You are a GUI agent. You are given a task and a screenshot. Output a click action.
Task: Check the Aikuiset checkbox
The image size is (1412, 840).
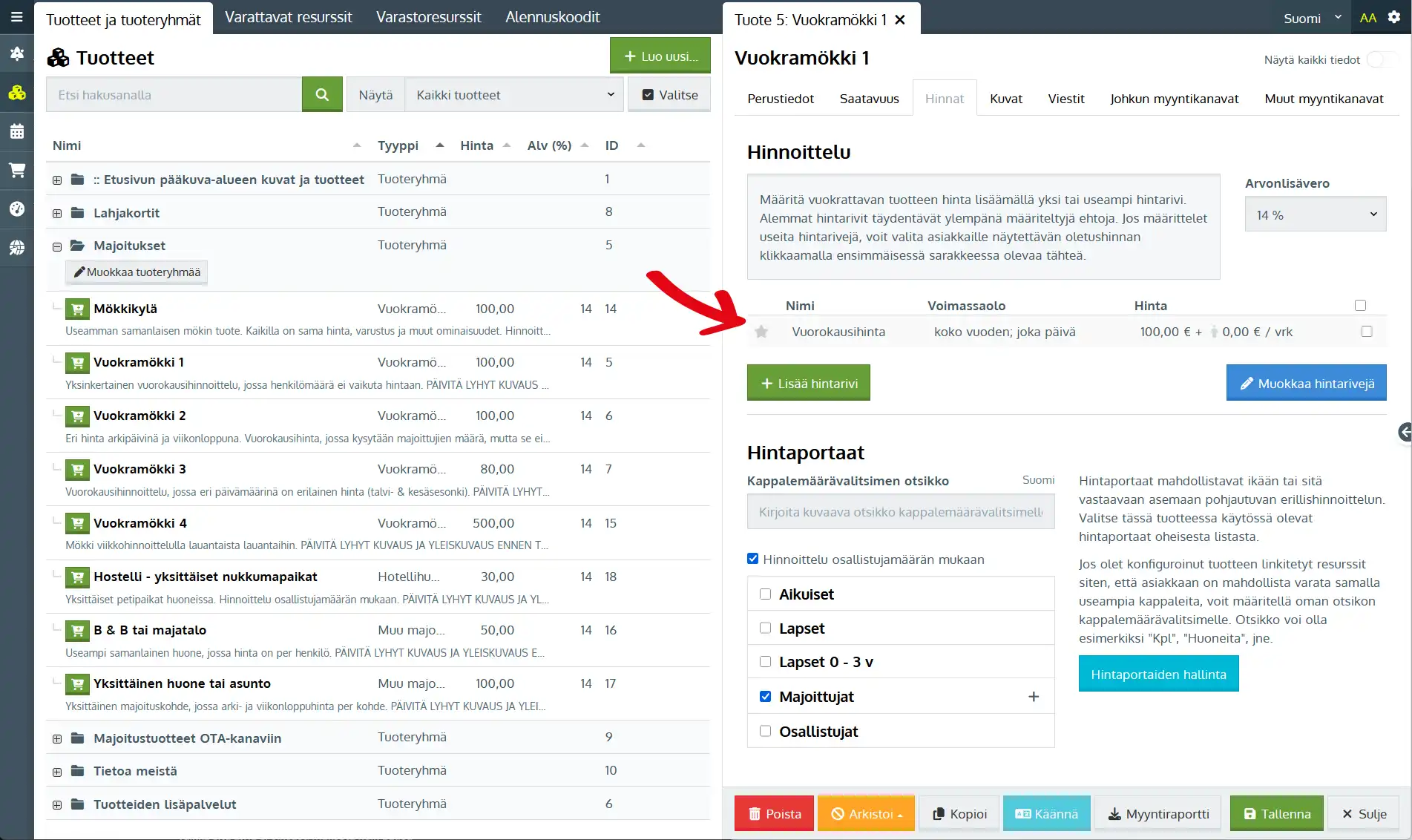pos(765,594)
